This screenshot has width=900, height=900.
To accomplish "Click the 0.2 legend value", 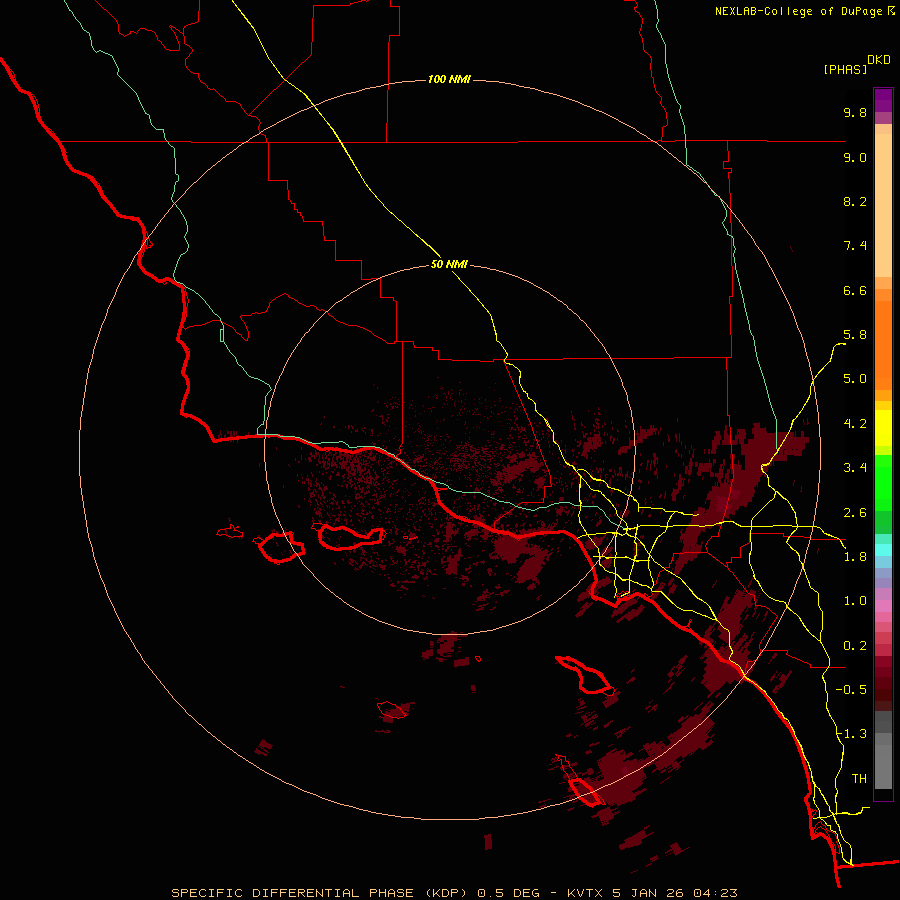I will (855, 646).
